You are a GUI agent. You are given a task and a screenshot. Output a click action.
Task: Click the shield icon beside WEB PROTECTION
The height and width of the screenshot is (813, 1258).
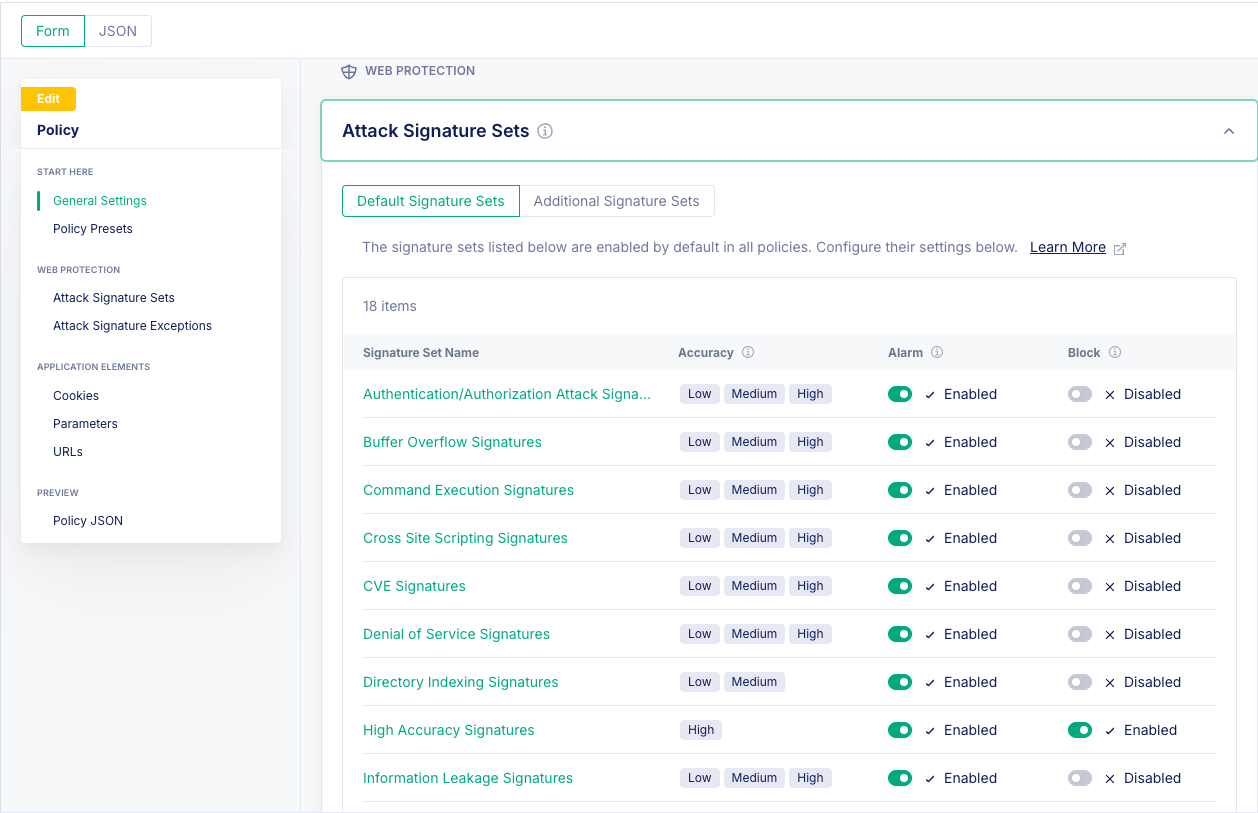(x=348, y=71)
